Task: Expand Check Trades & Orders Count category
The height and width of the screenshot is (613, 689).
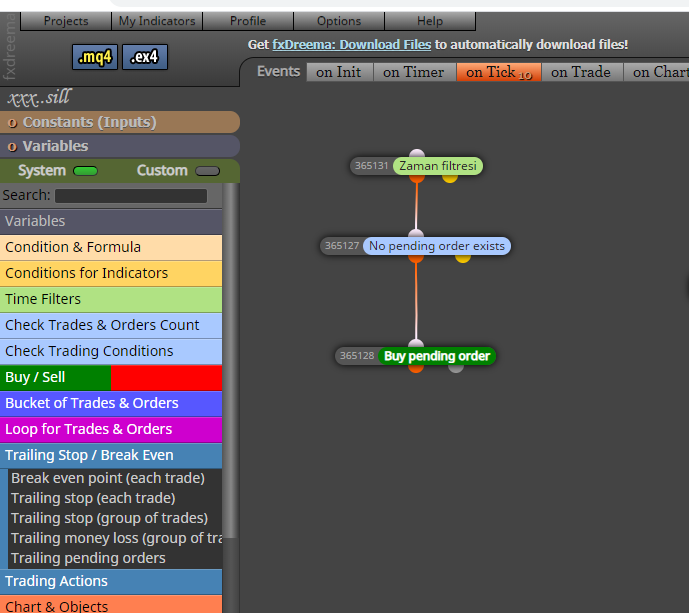Action: 111,325
